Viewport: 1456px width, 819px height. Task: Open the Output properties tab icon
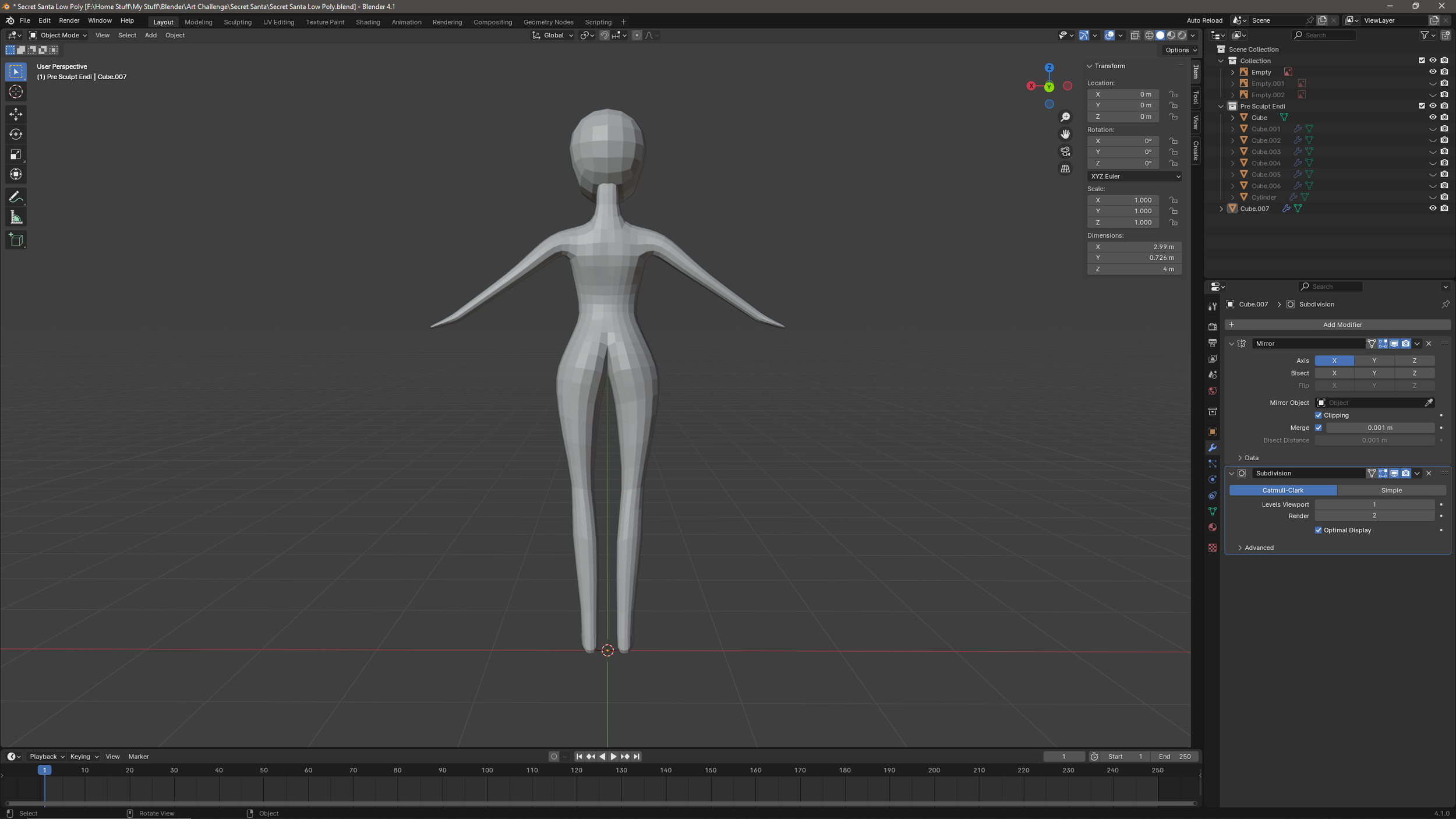click(x=1213, y=343)
